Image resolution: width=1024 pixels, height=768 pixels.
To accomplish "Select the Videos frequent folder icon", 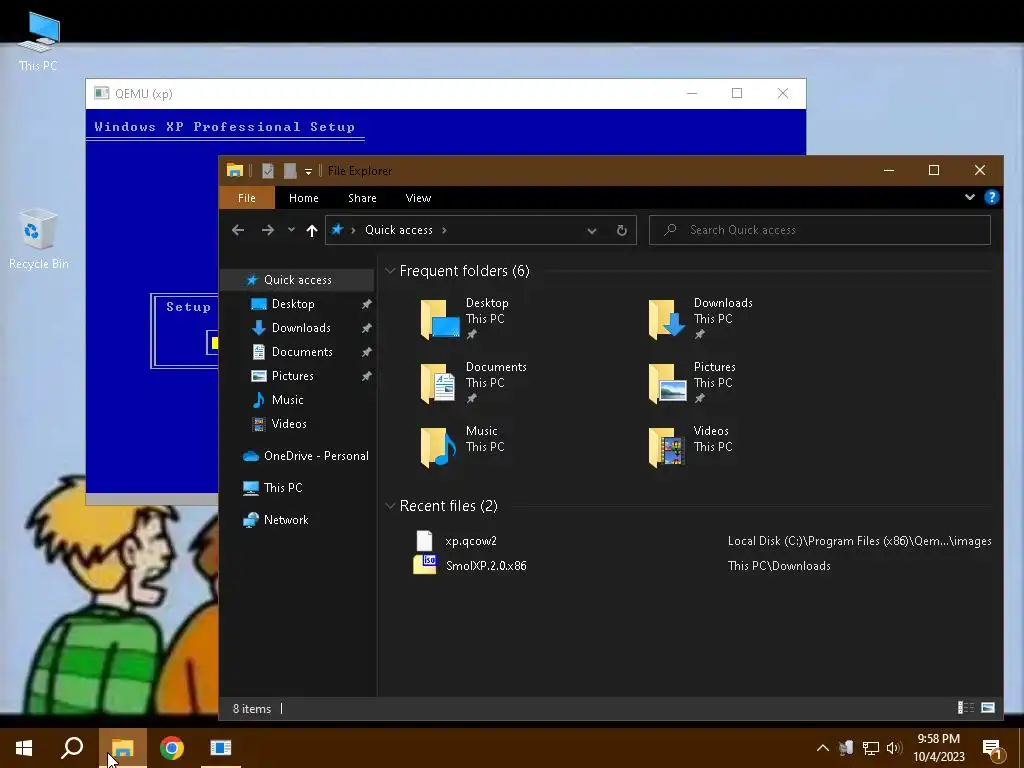I will click(667, 447).
